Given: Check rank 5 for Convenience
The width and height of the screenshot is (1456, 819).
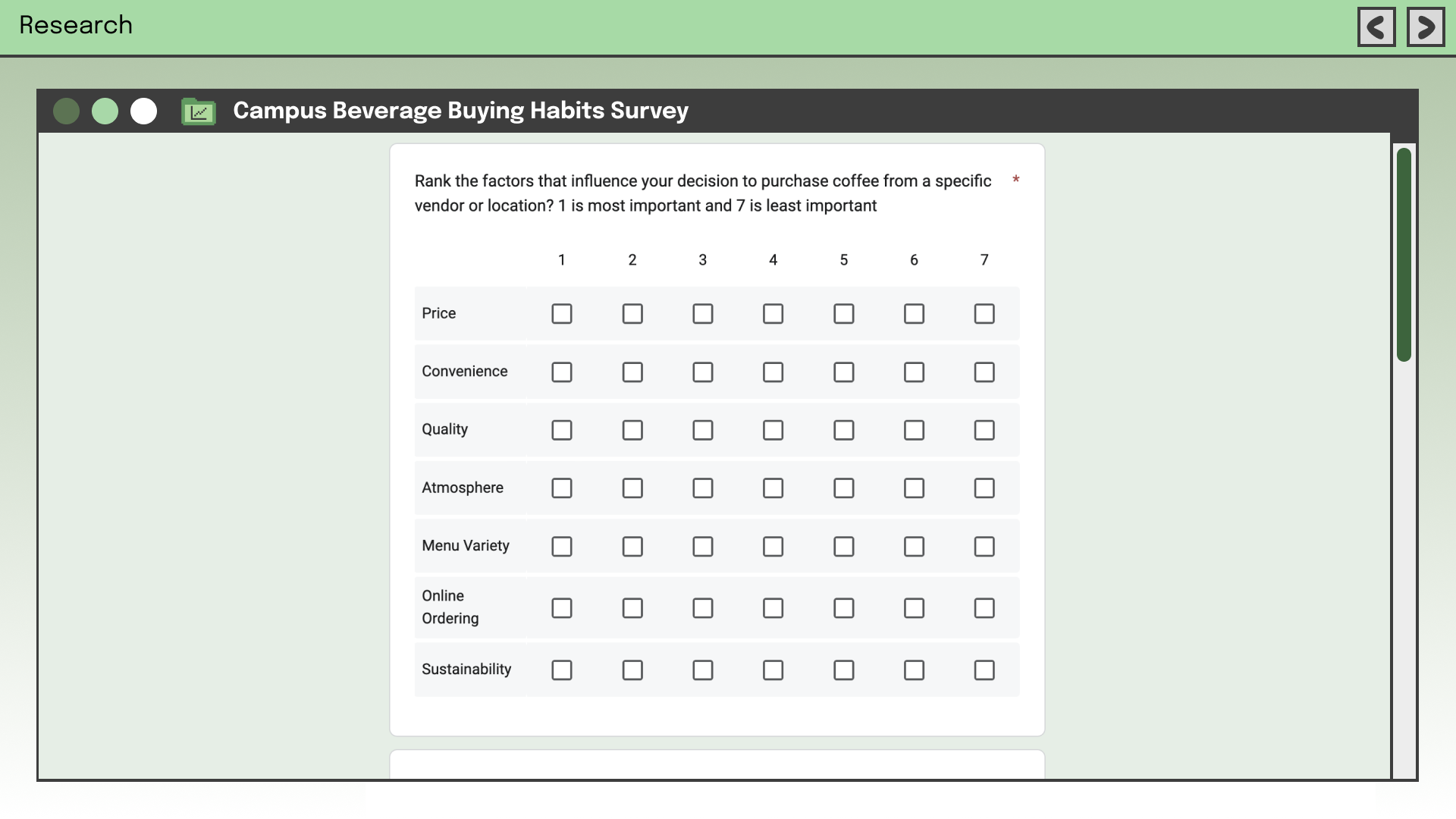Looking at the screenshot, I should [844, 372].
